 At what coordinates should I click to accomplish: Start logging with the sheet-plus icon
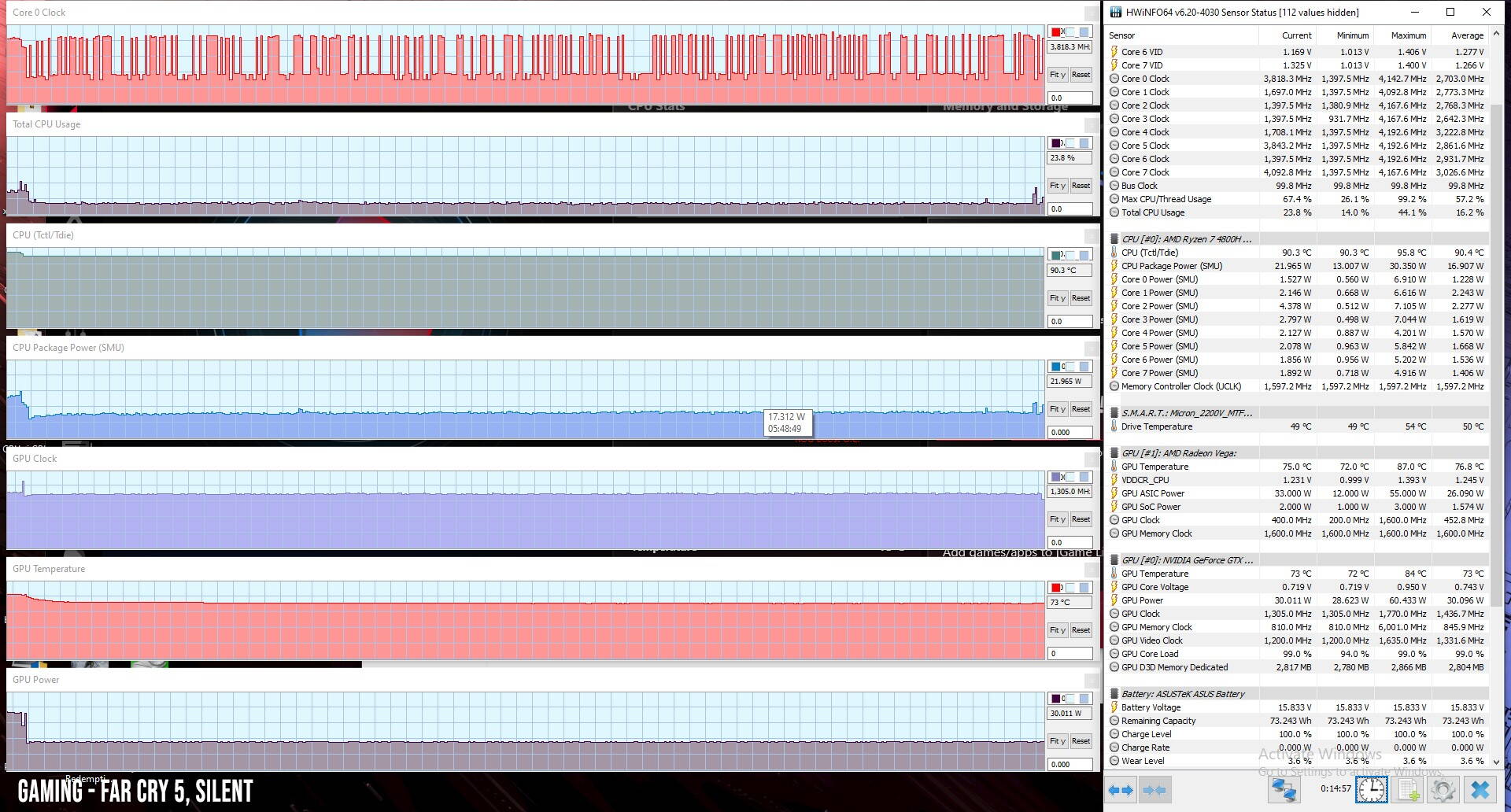(1409, 790)
